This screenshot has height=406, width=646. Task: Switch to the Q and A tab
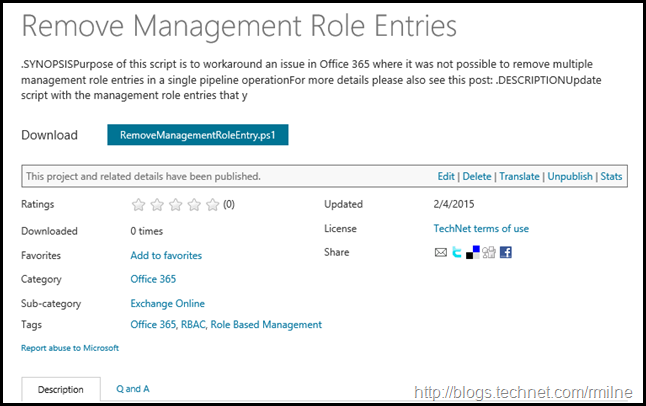pos(133,389)
